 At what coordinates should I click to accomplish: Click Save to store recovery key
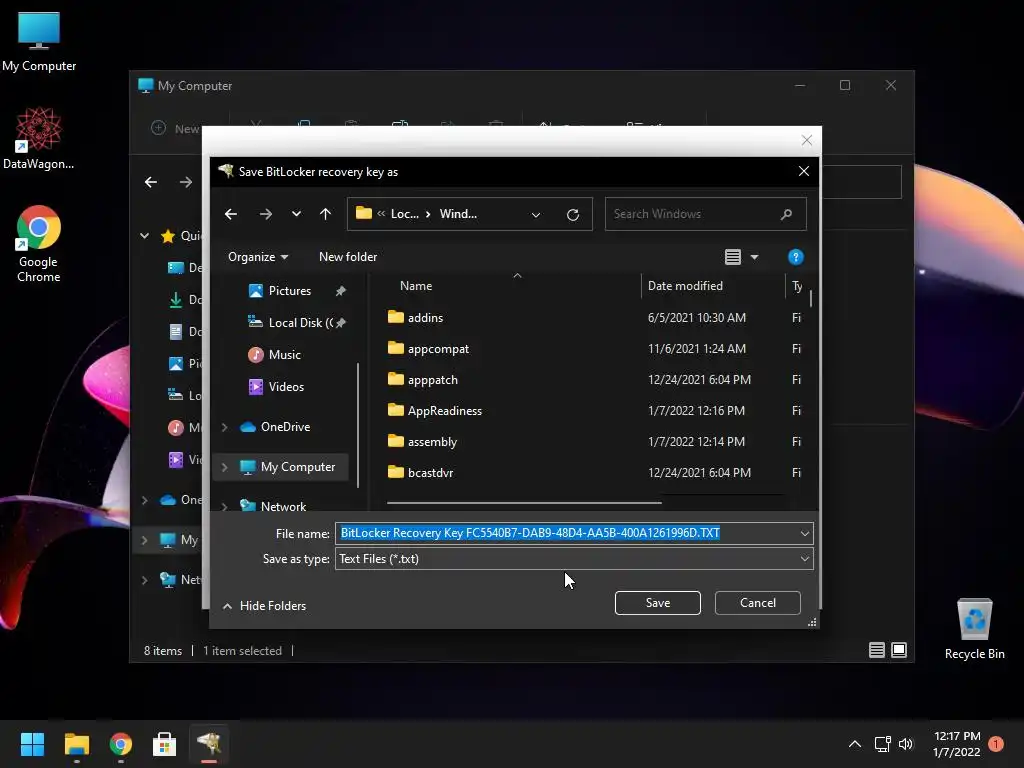(x=658, y=603)
